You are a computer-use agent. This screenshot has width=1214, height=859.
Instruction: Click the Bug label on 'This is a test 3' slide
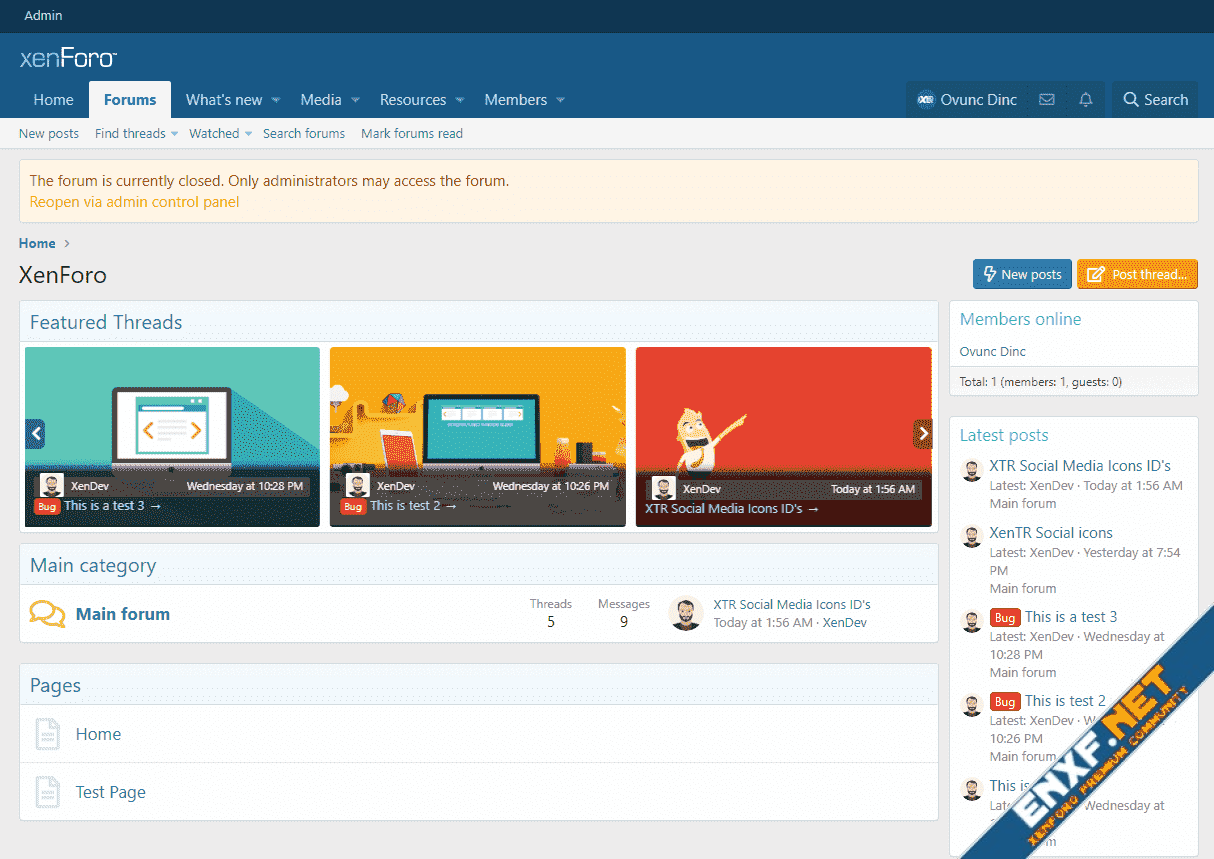tap(46, 507)
